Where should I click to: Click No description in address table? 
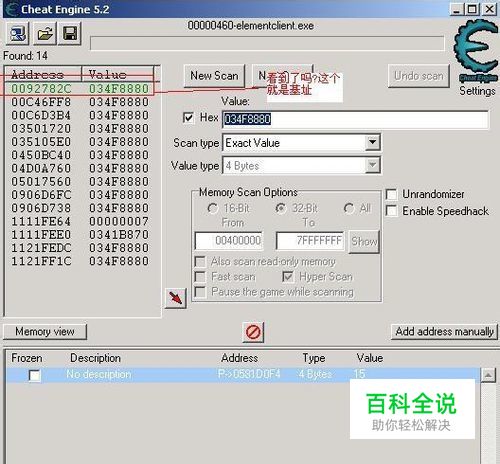point(99,374)
